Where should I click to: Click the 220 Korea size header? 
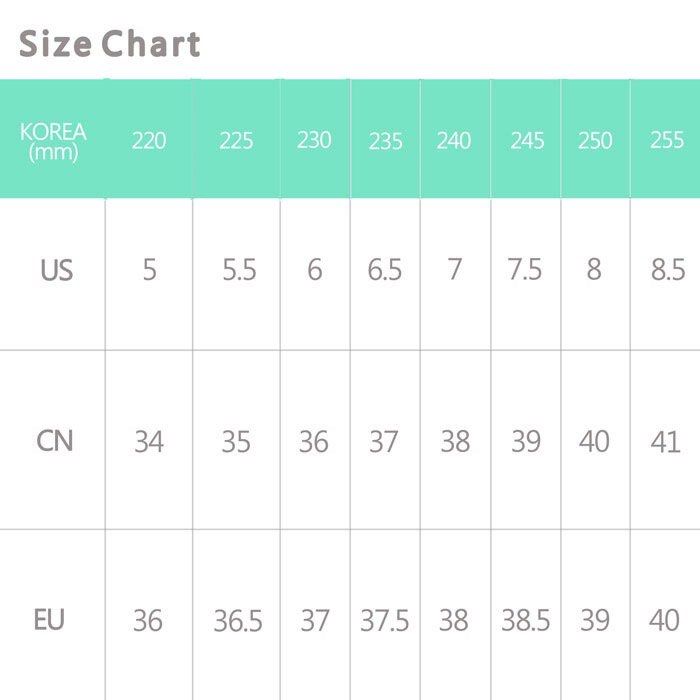tap(149, 141)
